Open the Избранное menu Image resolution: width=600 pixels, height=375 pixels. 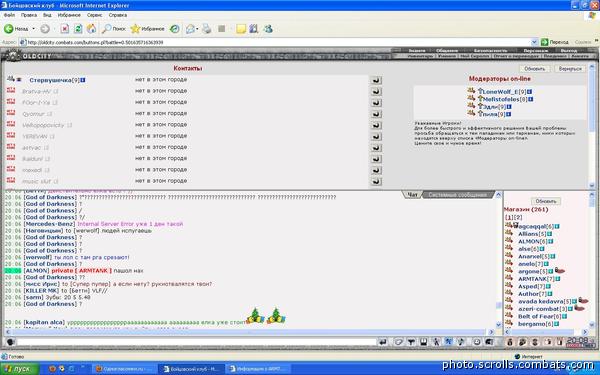coord(69,15)
